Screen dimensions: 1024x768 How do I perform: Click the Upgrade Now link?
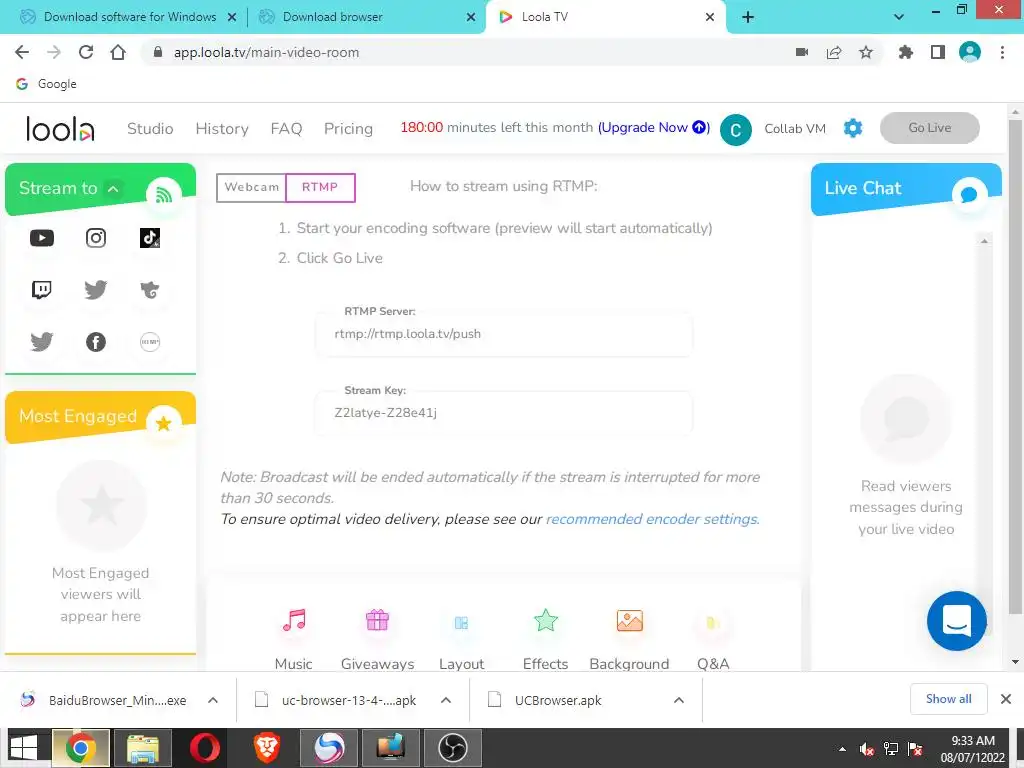tap(654, 127)
